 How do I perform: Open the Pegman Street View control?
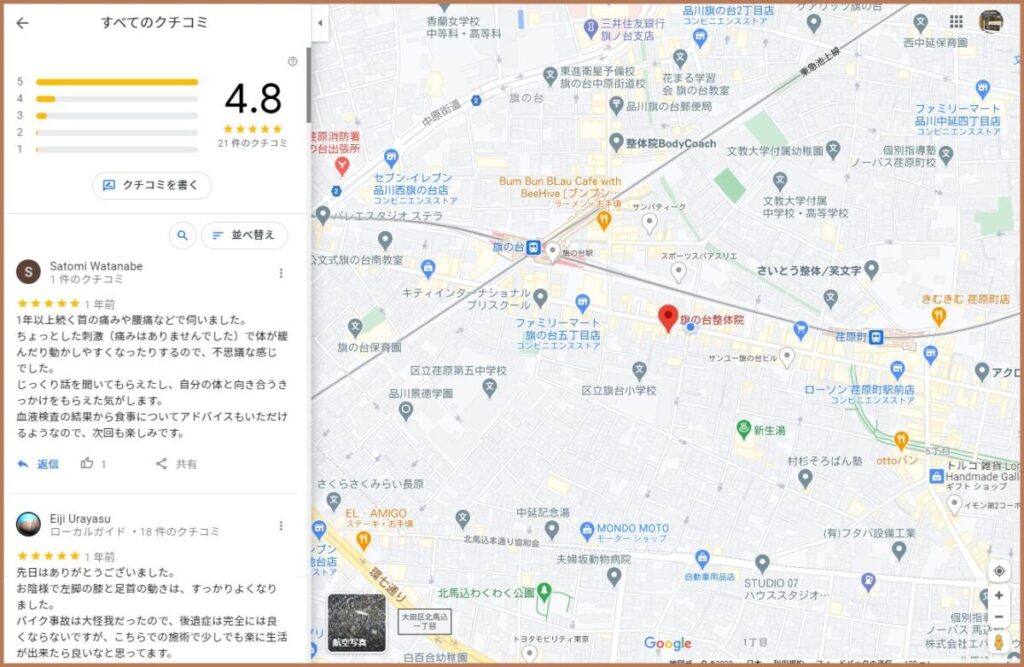click(x=998, y=641)
